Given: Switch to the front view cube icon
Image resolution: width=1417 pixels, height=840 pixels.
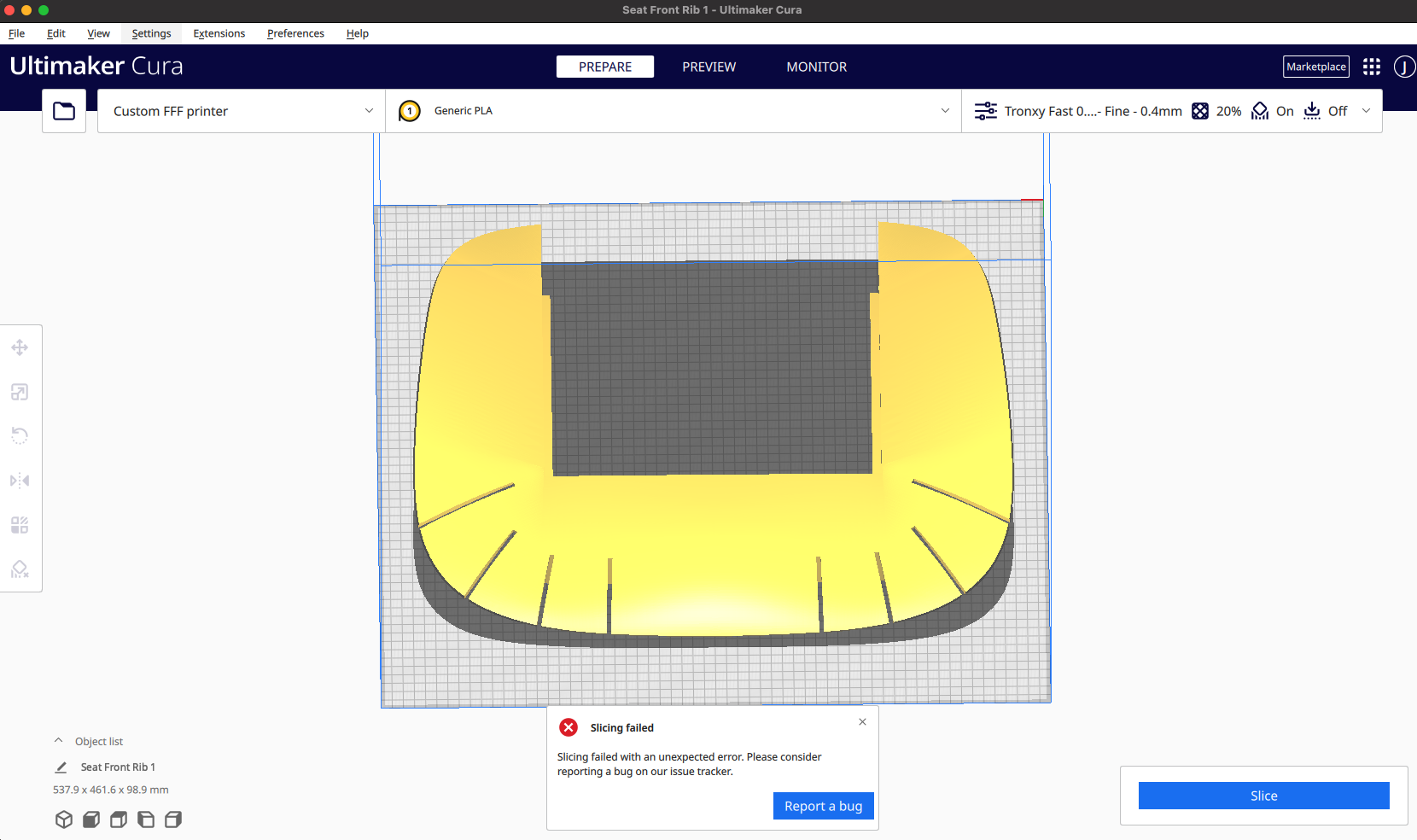Looking at the screenshot, I should pos(91,820).
